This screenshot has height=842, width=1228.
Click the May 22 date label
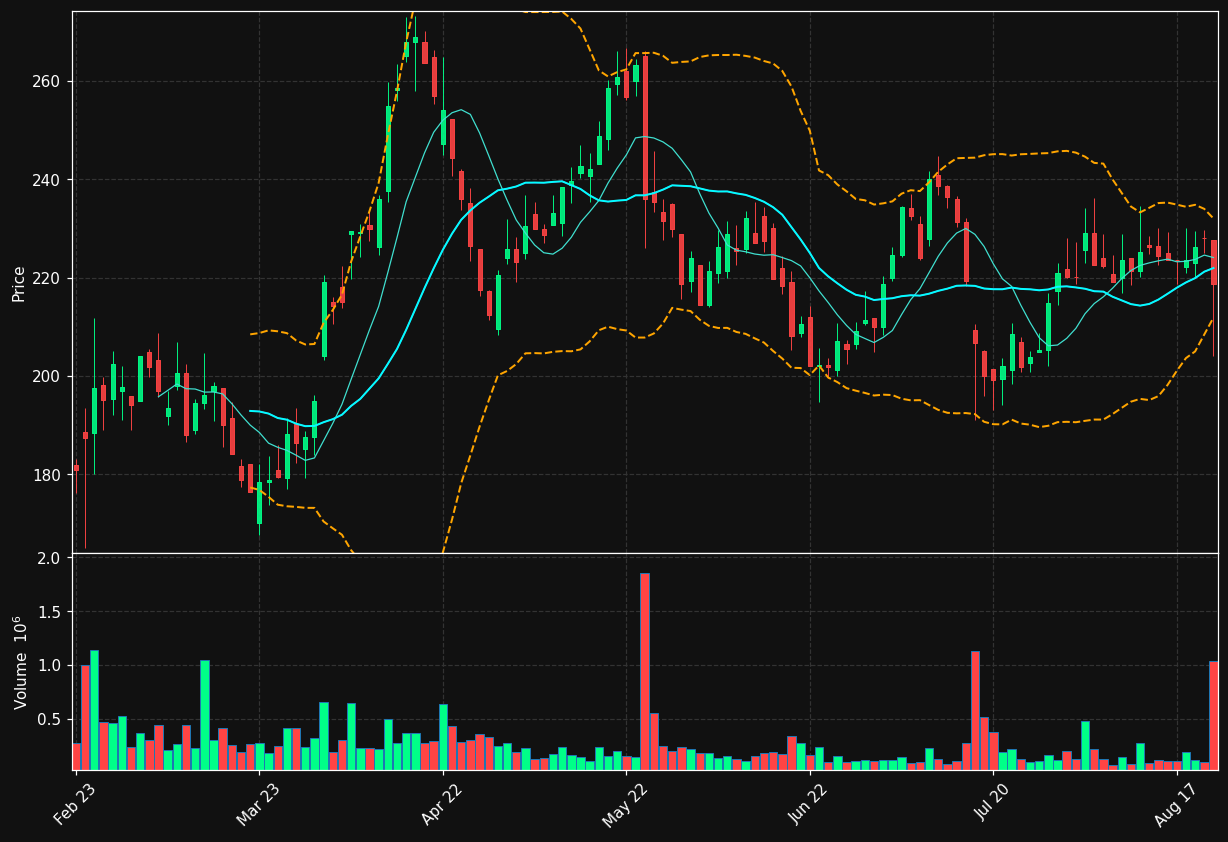click(x=626, y=806)
